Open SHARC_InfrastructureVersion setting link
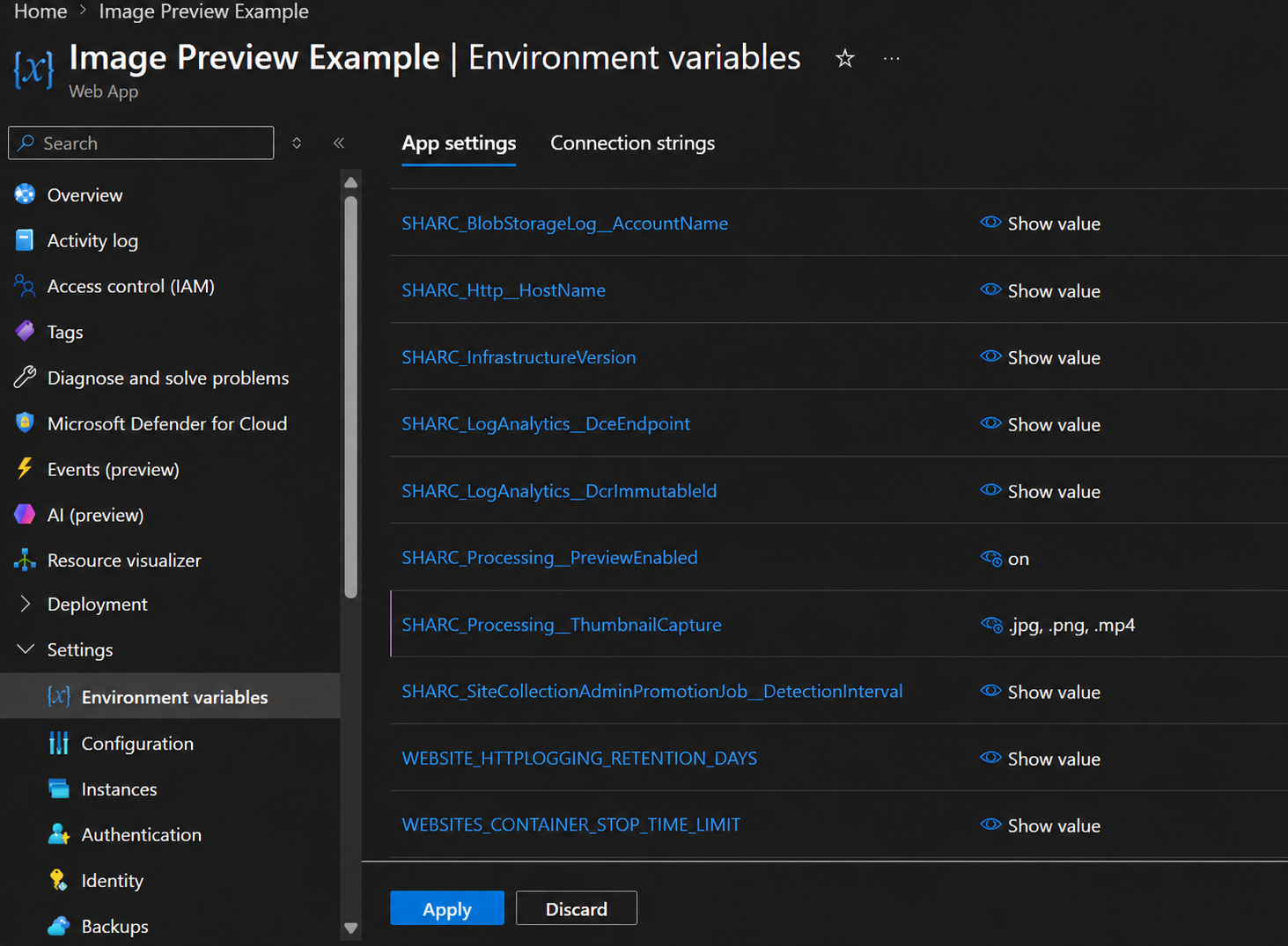1288x946 pixels. pyautogui.click(x=519, y=357)
